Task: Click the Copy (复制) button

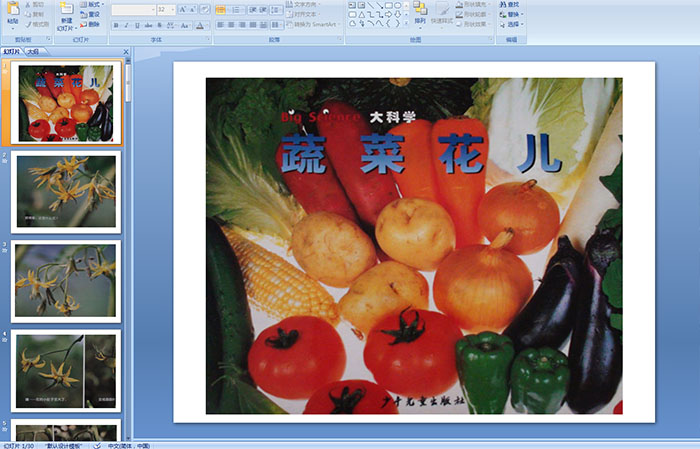Action: click(x=36, y=14)
